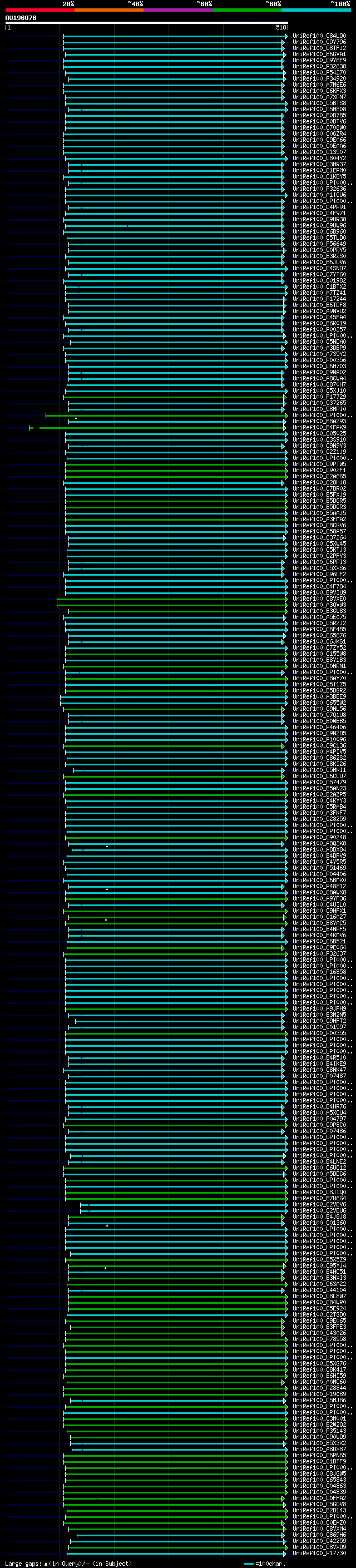Click subject label UniRef100_P56649
Image resolution: width=356 pixels, height=1568 pixels.
(x=319, y=244)
